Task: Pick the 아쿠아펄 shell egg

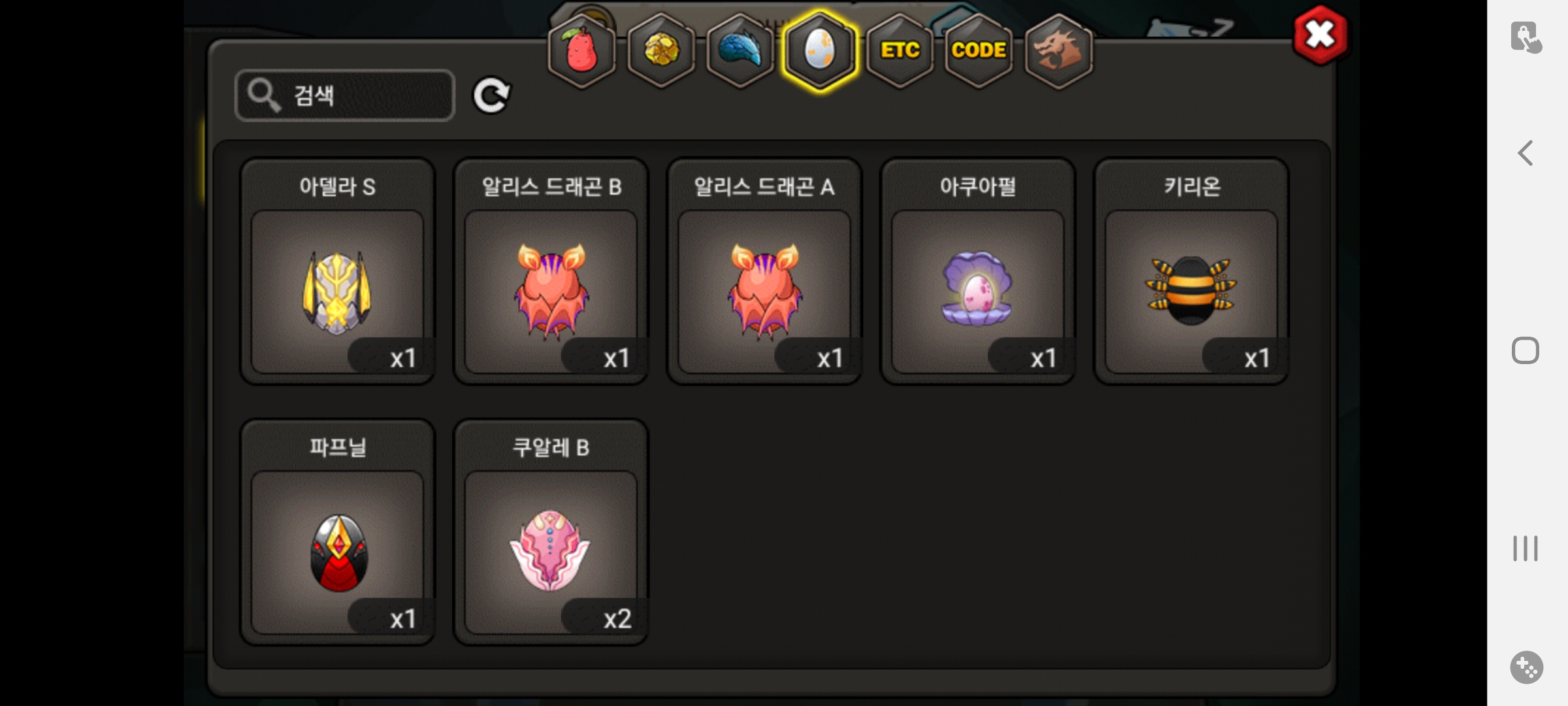Action: pyautogui.click(x=978, y=271)
